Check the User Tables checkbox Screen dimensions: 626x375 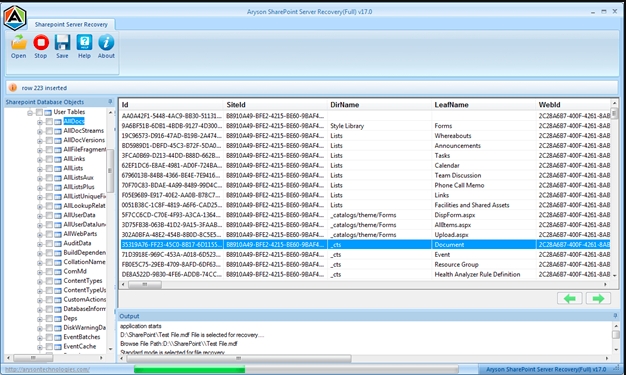[39, 112]
